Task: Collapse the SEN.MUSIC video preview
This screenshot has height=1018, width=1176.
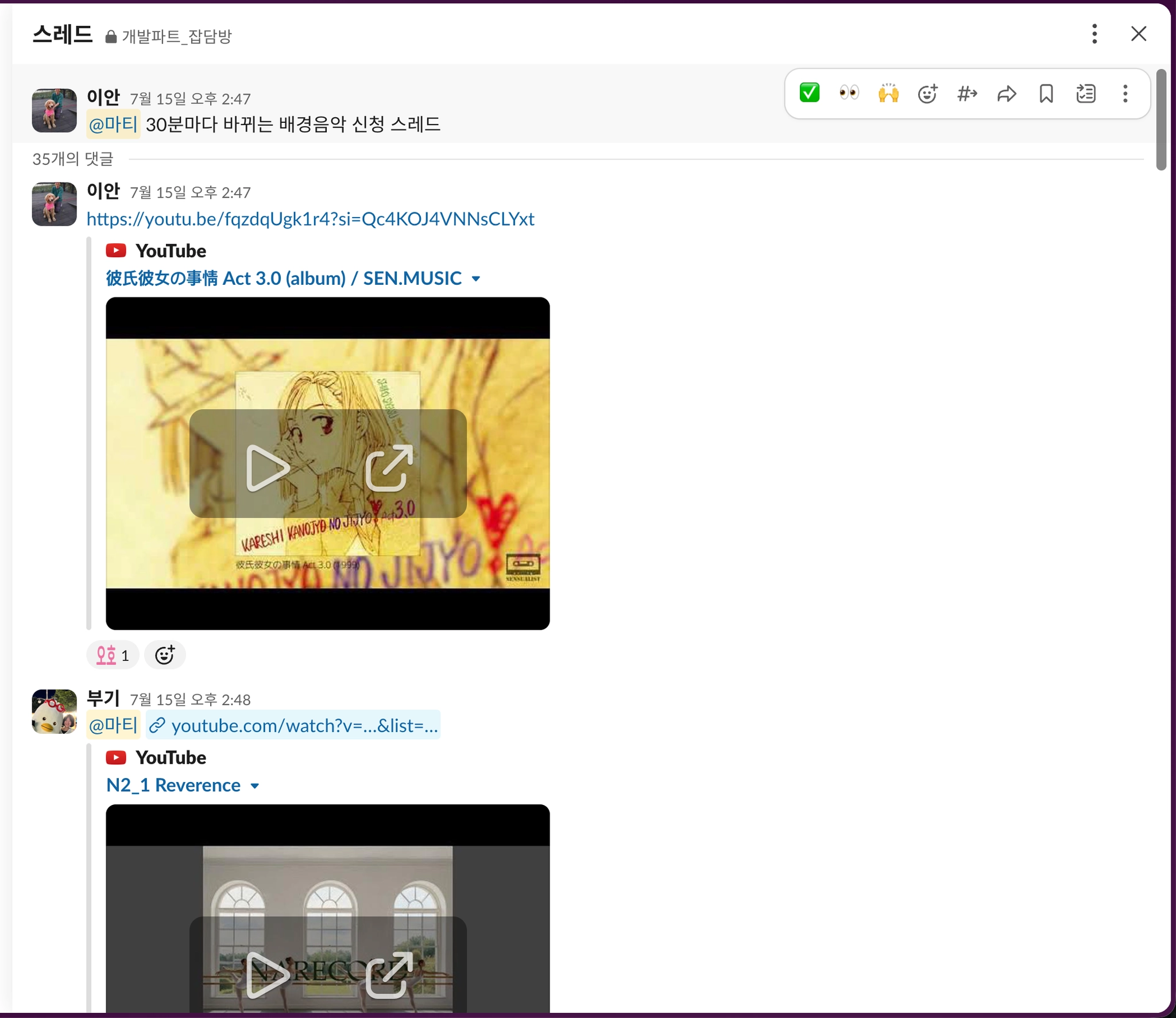Action: (x=475, y=279)
